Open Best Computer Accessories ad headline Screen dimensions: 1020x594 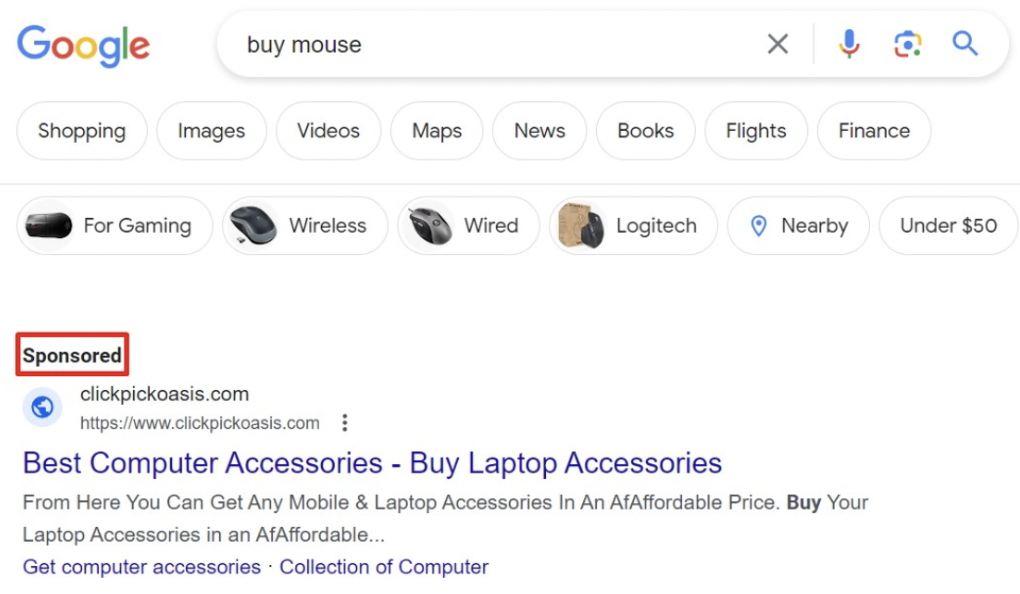[x=372, y=463]
